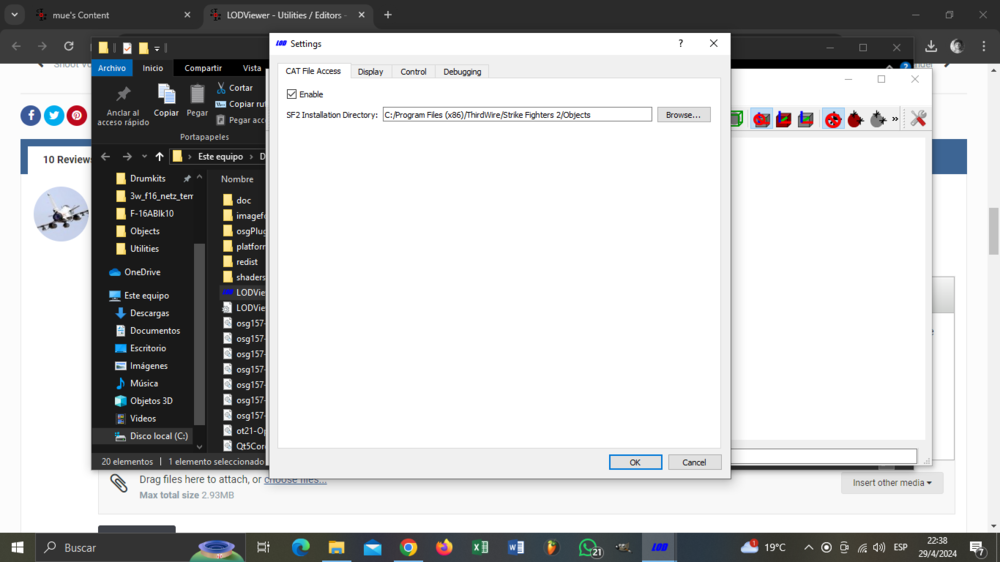Open the Chrome three-dot menu
1000x562 pixels.
pos(983,46)
